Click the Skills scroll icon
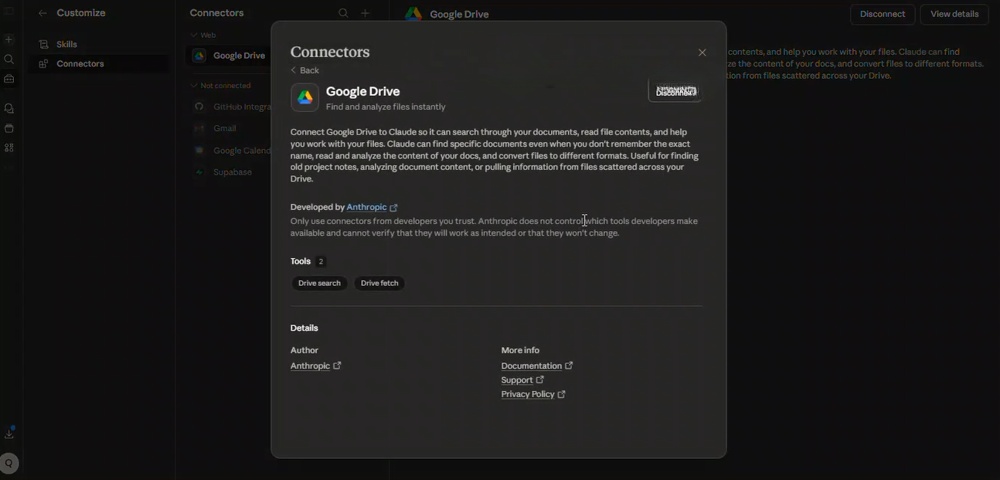The width and height of the screenshot is (1000, 480). point(43,44)
